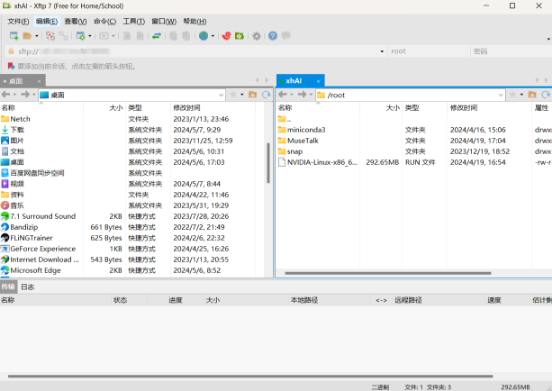Select the Netch folder in local pane
This screenshot has height=391, width=552.
coord(16,119)
